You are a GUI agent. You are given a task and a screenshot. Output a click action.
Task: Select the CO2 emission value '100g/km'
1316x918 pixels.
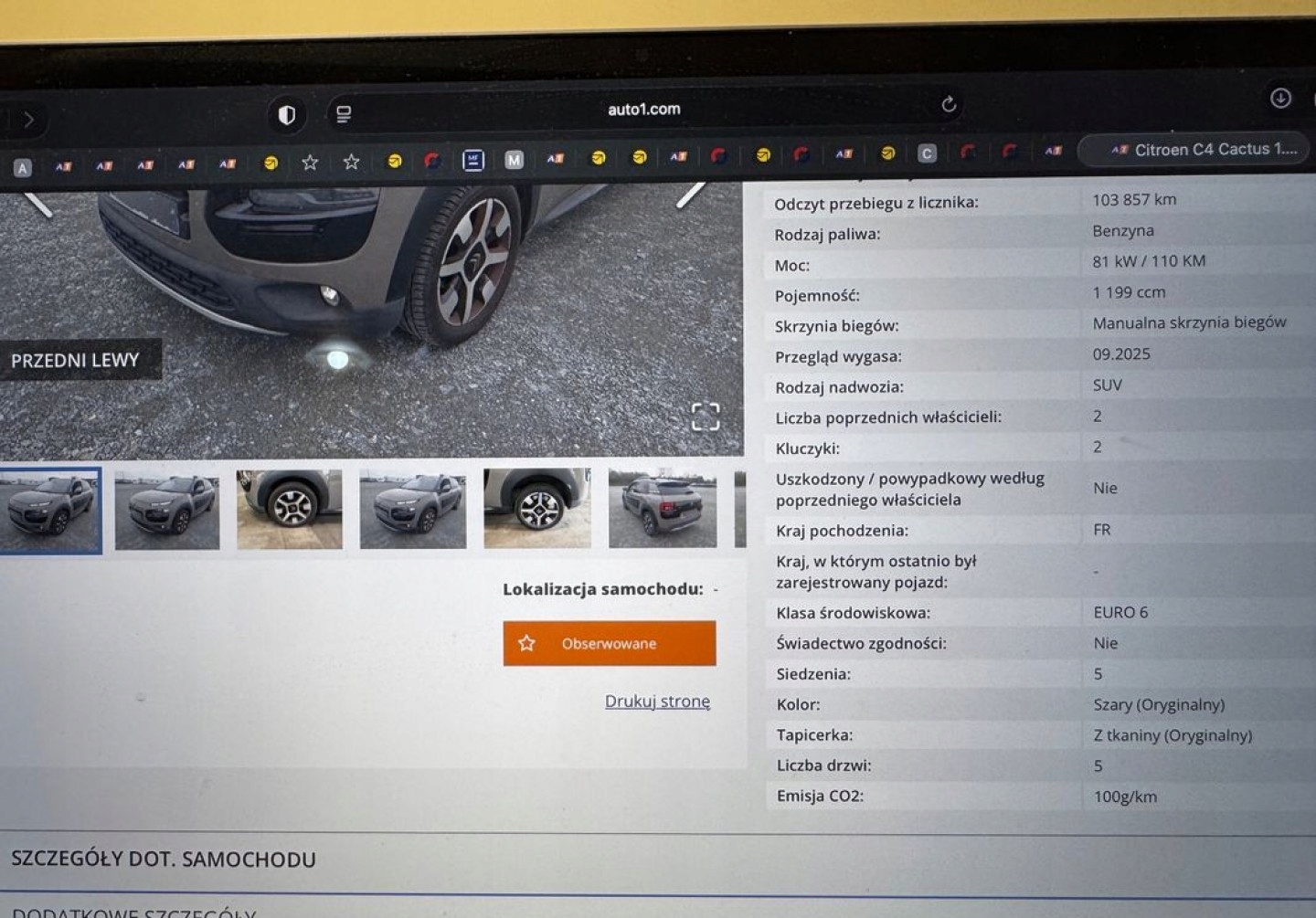click(1125, 797)
